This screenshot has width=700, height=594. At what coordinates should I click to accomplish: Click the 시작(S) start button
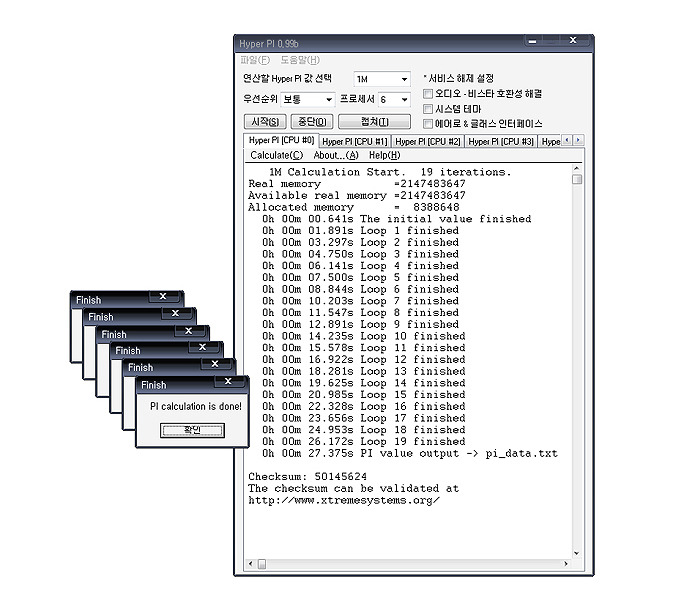265,121
